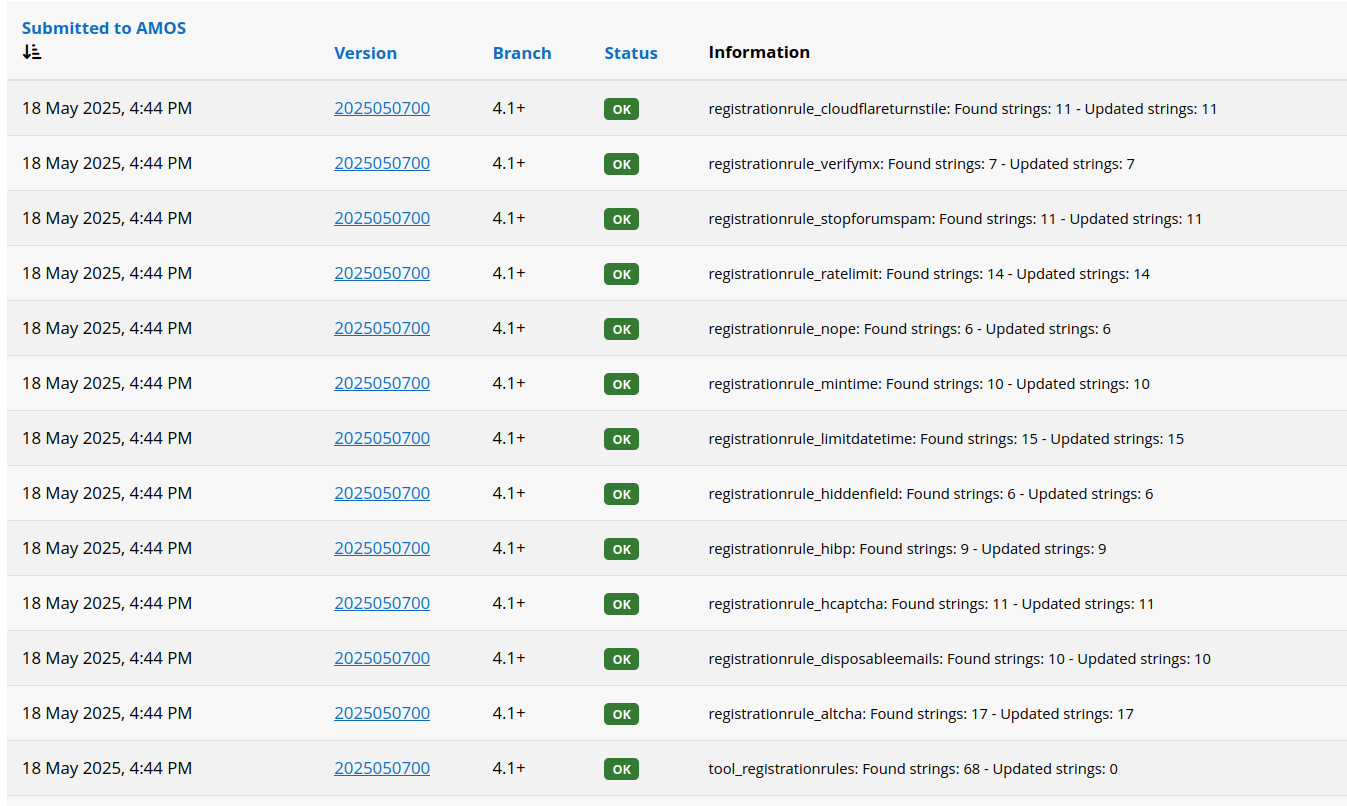
Task: Select text 'registrationrule_verifymx: Found strings: 7'
Action: tap(852, 164)
